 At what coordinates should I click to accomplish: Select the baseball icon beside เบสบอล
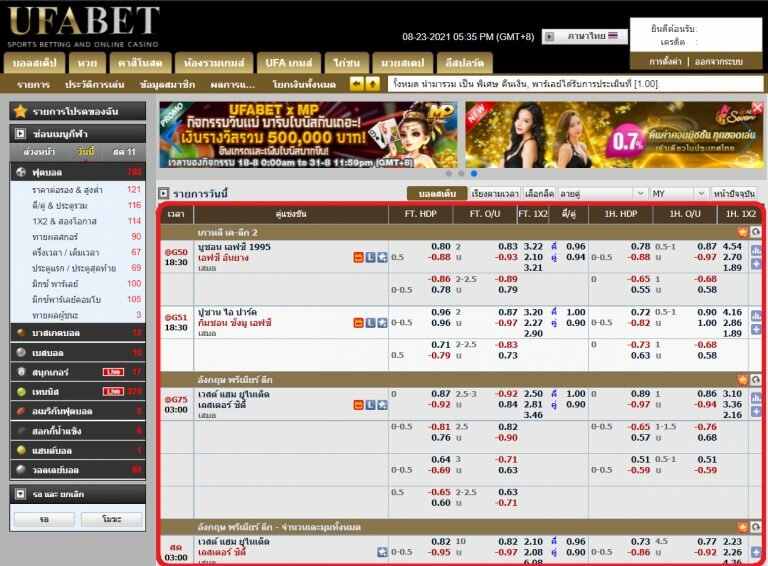[21, 352]
